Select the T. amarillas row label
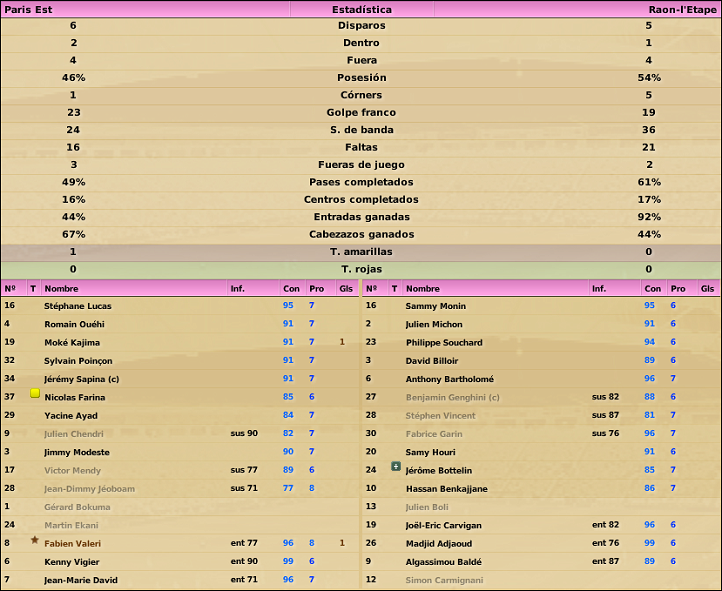 (x=361, y=252)
